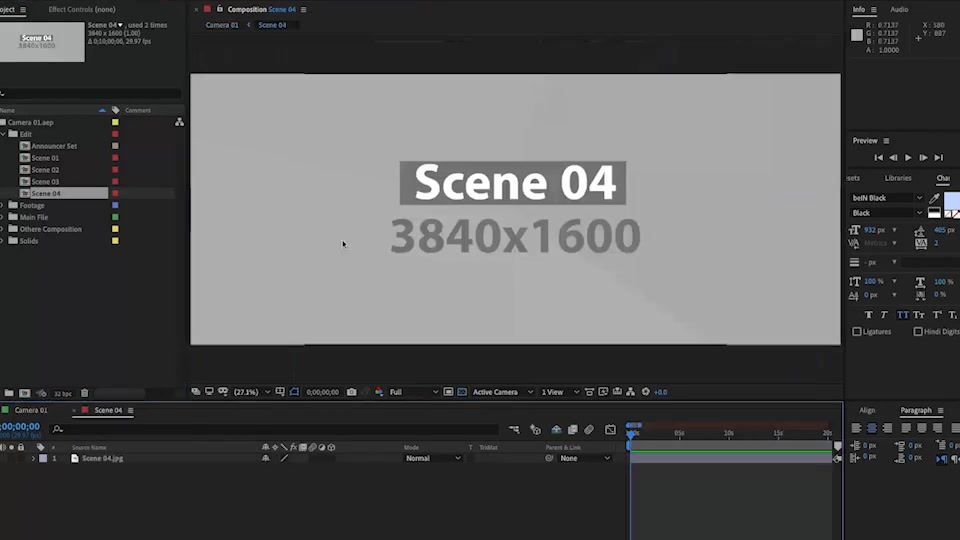The image size is (960, 540).
Task: Click the center align text icon
Action: 872,428
